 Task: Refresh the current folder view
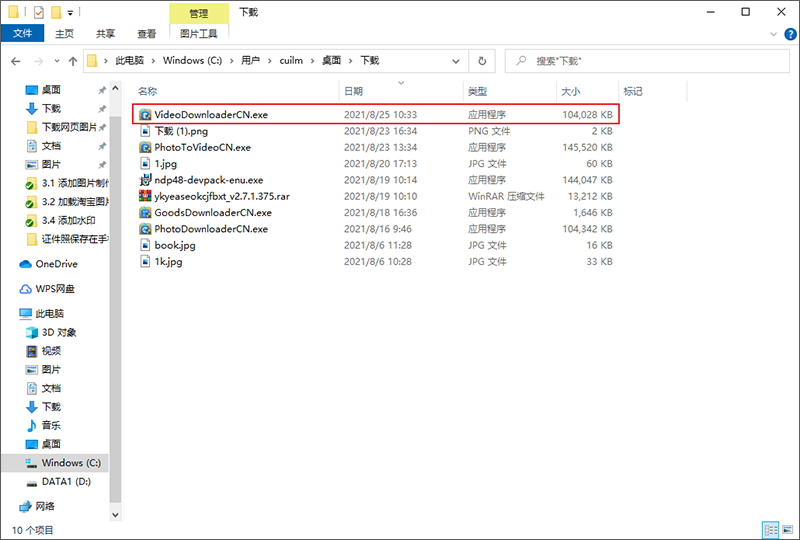pyautogui.click(x=482, y=61)
